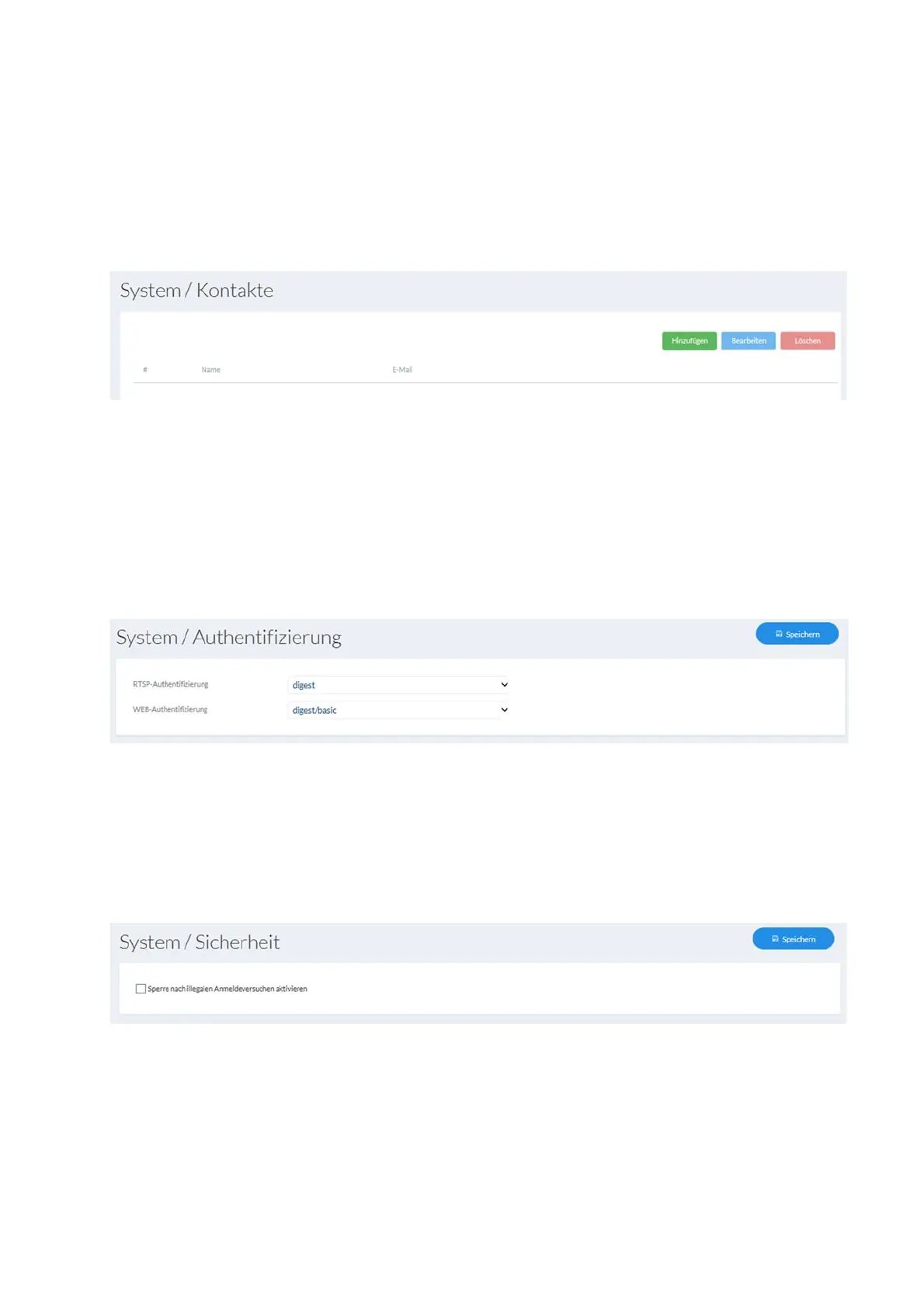Image resolution: width=924 pixels, height=1308 pixels.
Task: Click the green Hinzufügen button
Action: 689,341
